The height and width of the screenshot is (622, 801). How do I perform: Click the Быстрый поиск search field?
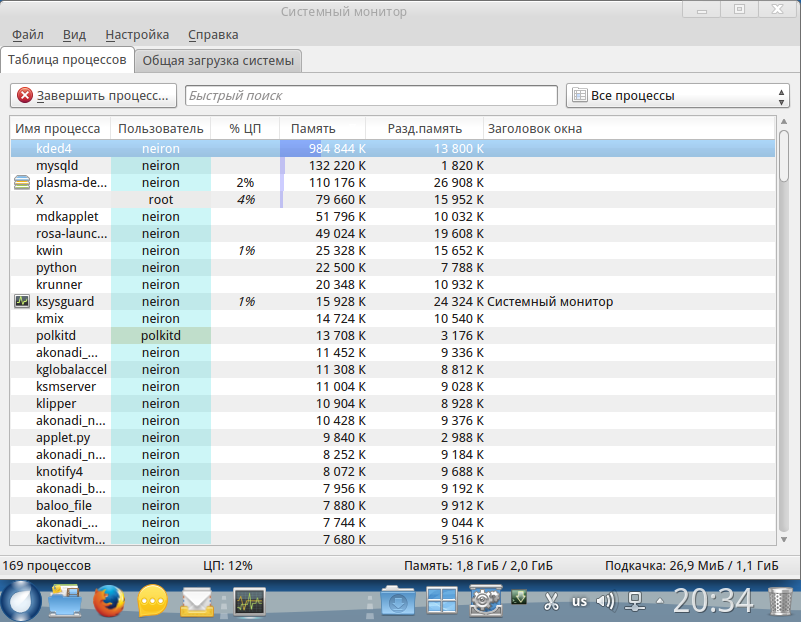click(x=371, y=95)
